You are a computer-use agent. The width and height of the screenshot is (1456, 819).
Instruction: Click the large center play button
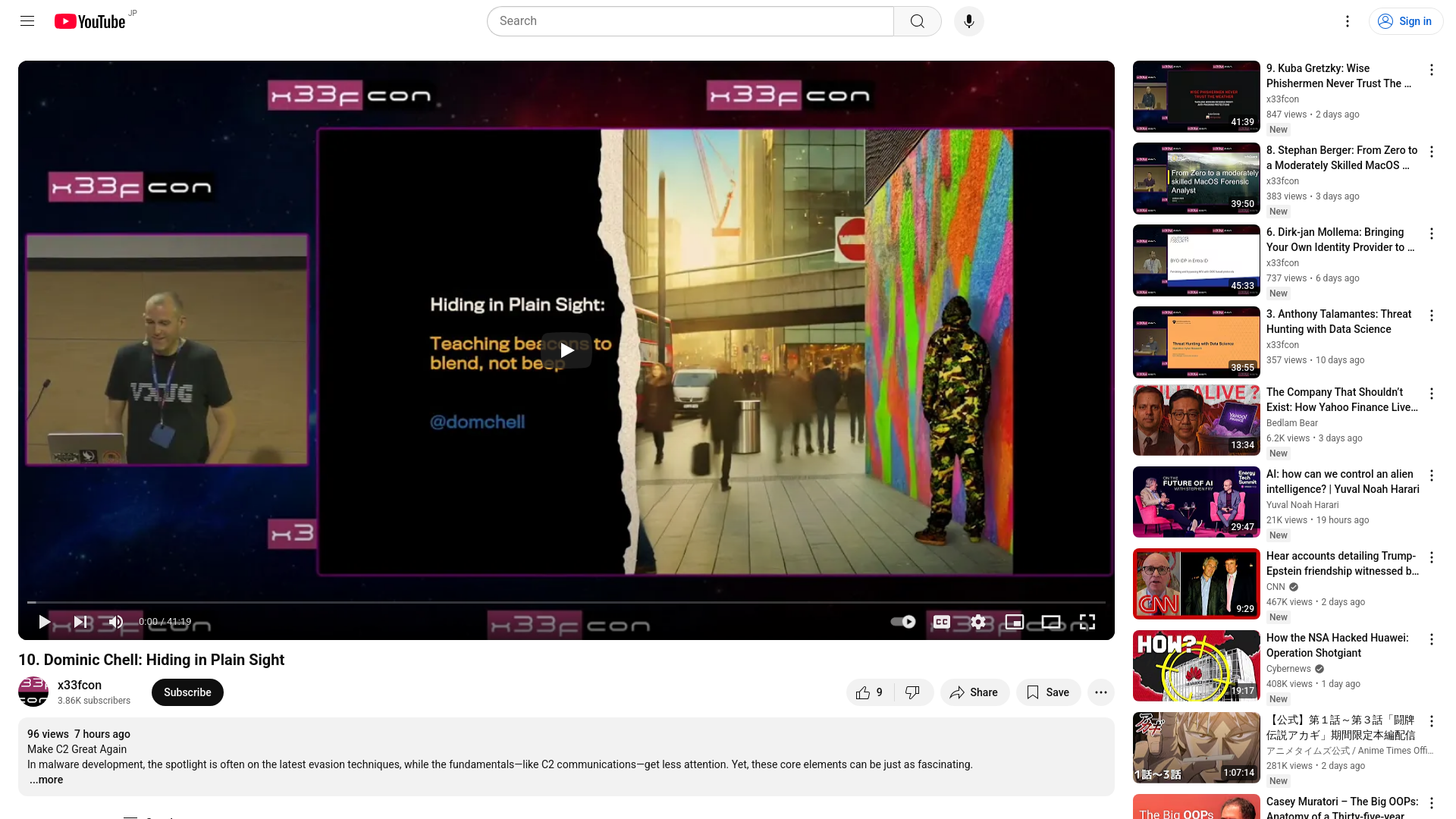point(566,350)
